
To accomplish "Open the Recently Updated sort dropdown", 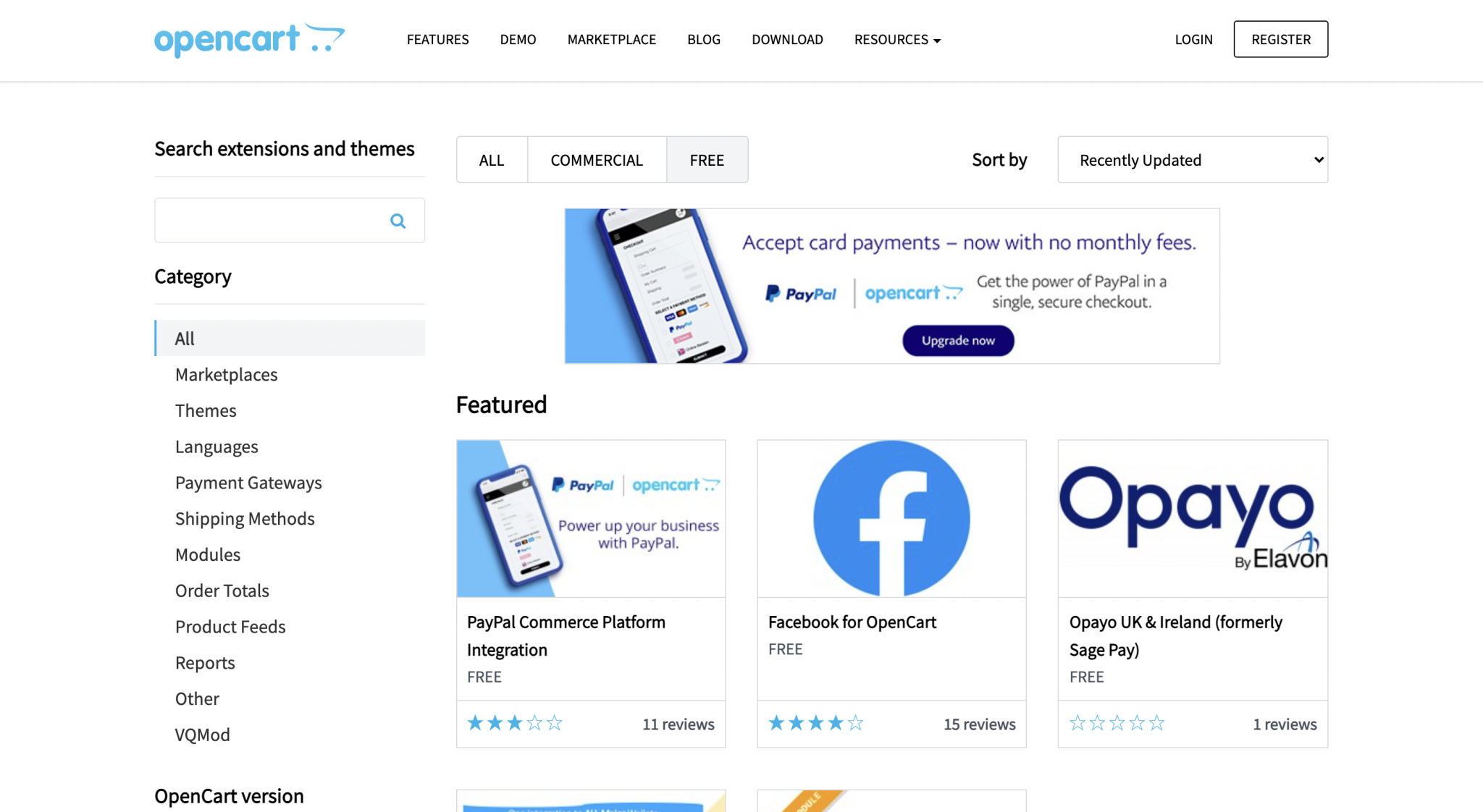I will [x=1192, y=159].
